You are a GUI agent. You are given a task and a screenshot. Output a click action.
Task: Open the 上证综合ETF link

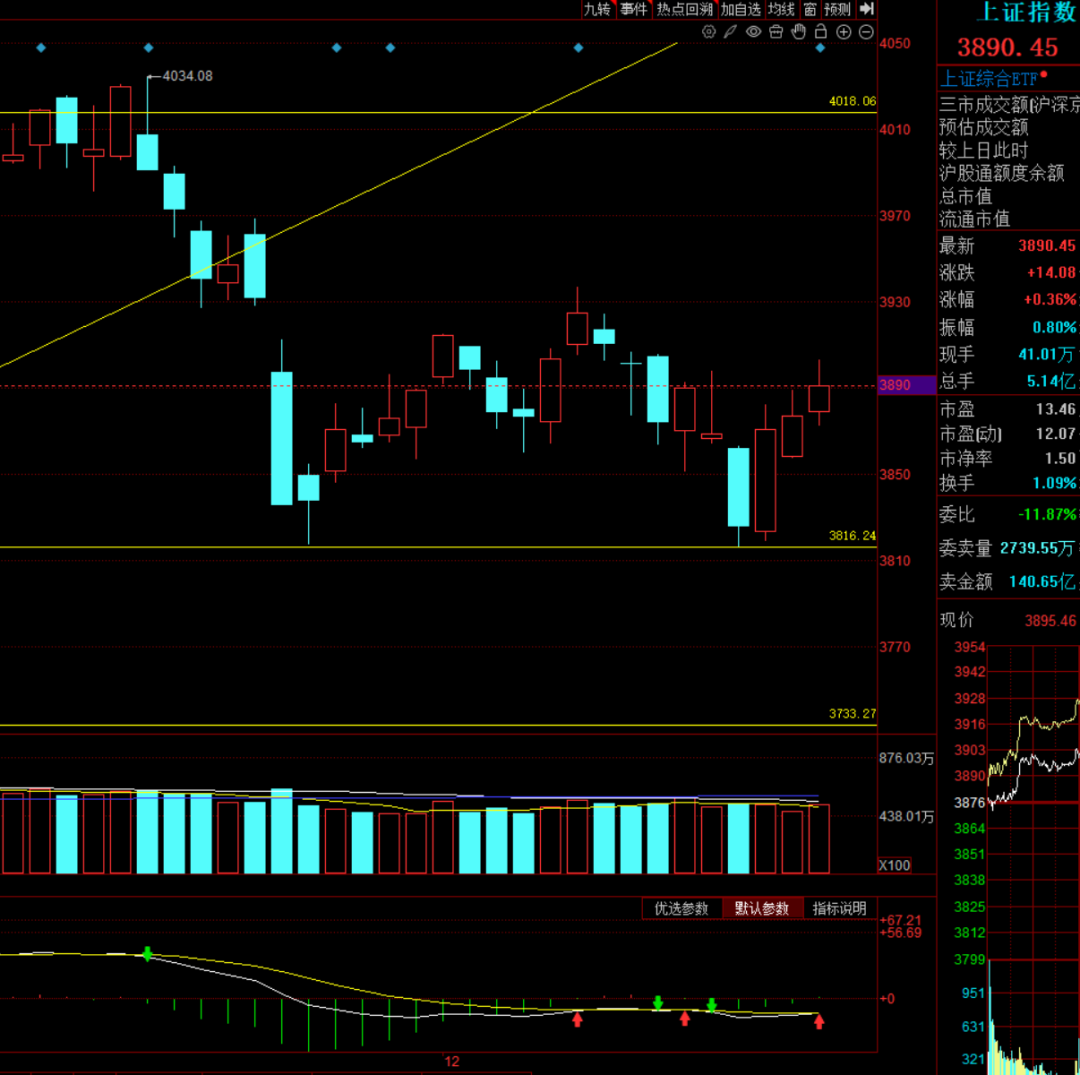[x=988, y=78]
